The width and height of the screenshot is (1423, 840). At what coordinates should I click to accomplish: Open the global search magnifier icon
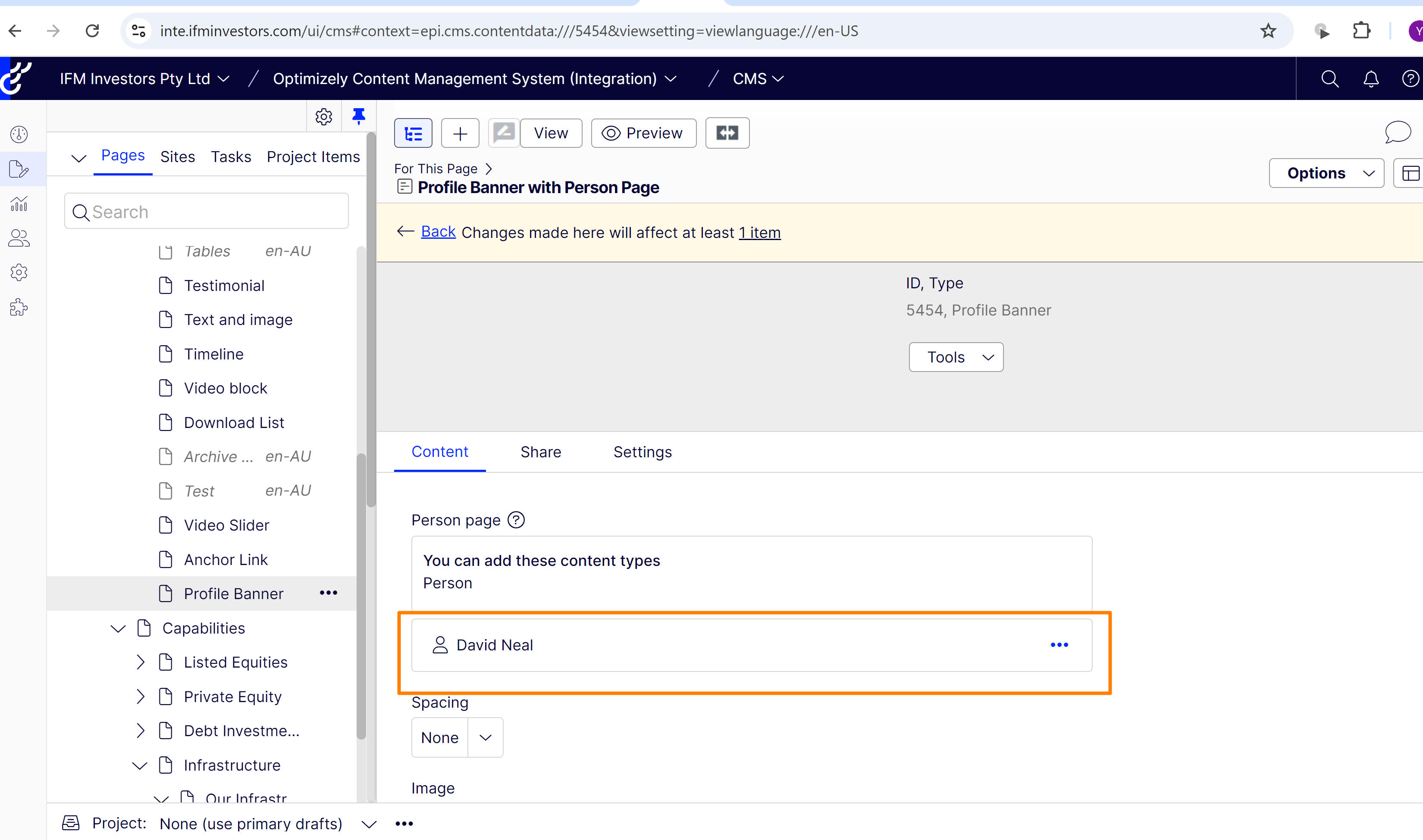(x=1329, y=79)
